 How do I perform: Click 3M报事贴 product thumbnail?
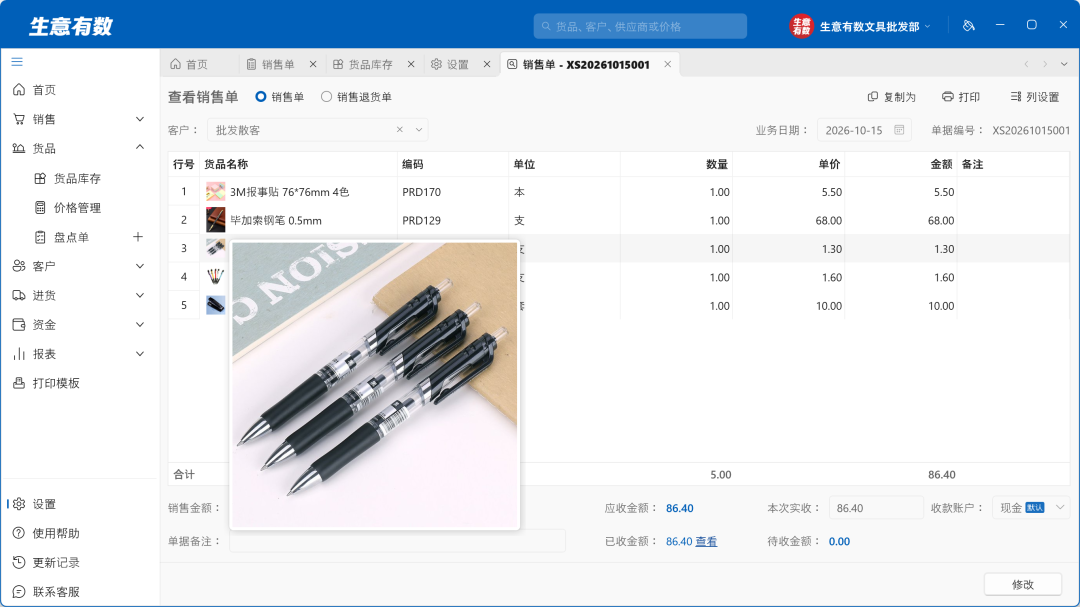216,192
